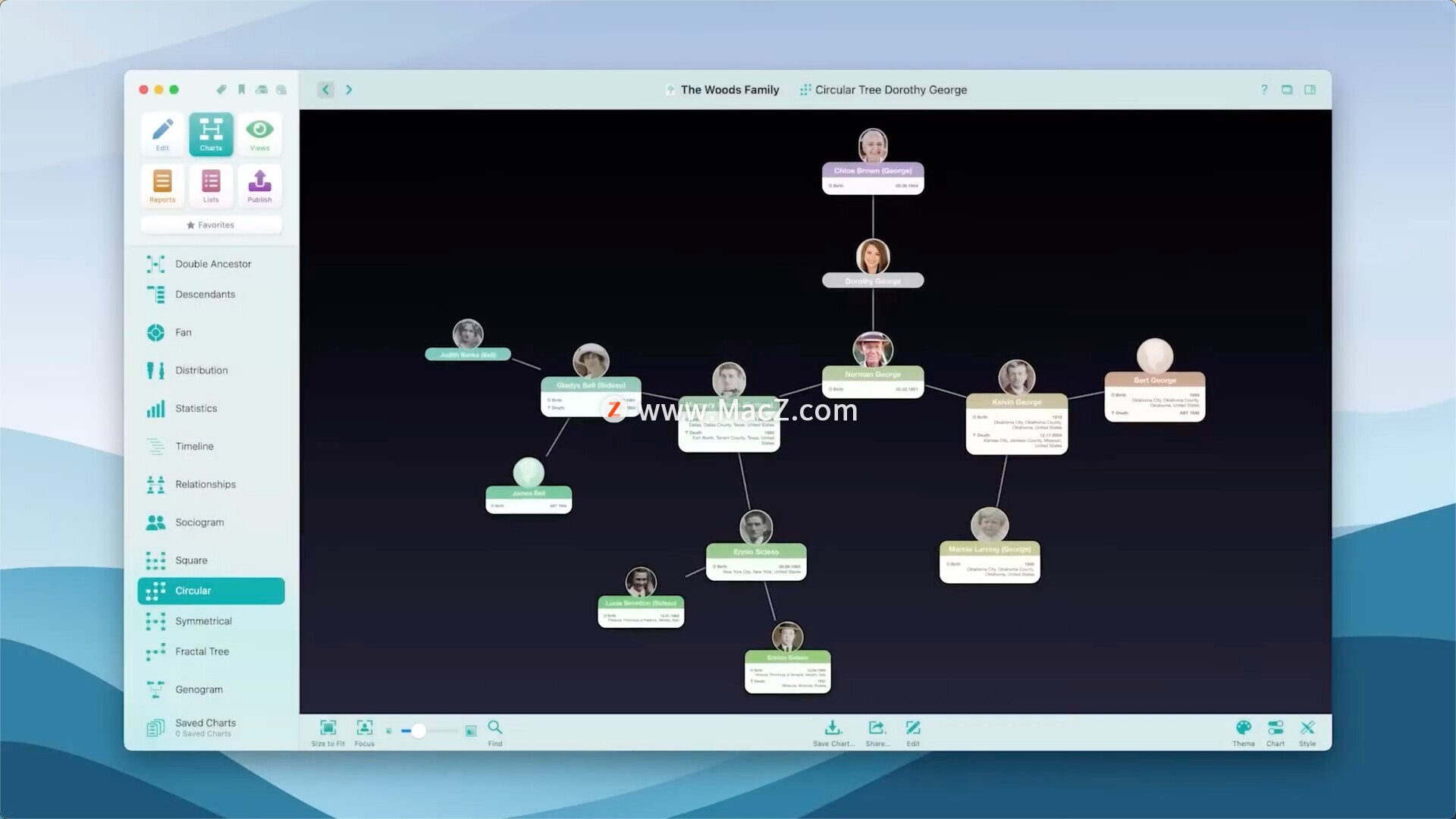Toggle the right sidebar panel icon
This screenshot has width=1456, height=819.
pyautogui.click(x=1310, y=89)
